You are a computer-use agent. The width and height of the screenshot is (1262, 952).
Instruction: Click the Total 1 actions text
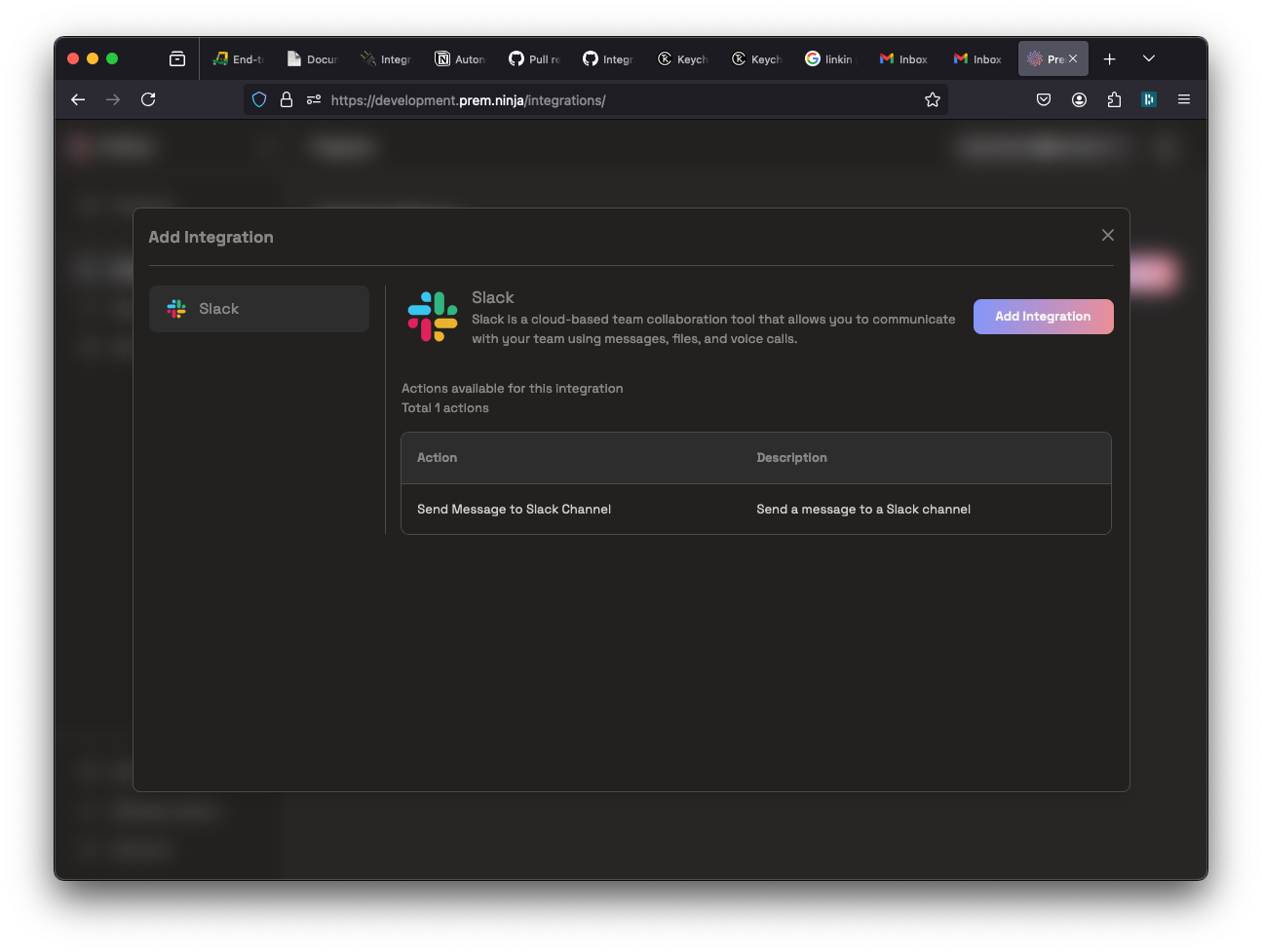(445, 408)
